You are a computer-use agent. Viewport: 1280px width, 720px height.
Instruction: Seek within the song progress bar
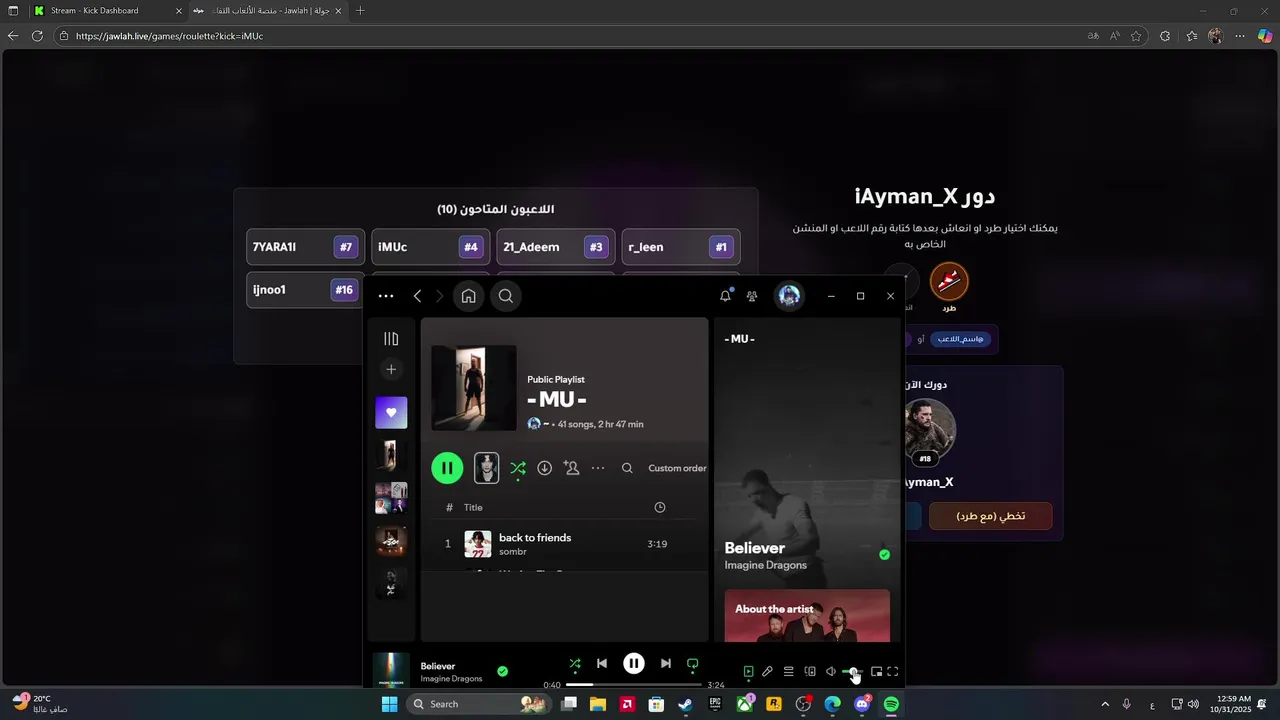pos(634,685)
